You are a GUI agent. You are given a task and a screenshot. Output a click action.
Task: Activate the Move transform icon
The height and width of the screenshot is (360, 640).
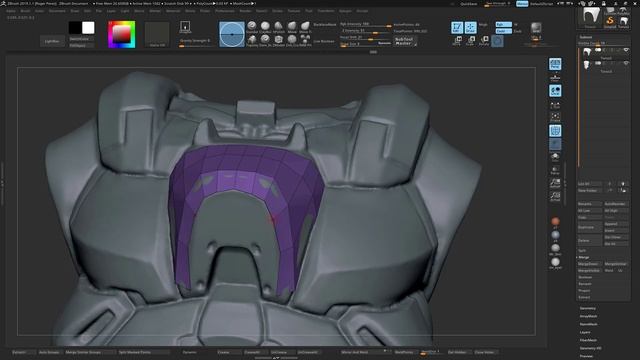click(x=457, y=41)
